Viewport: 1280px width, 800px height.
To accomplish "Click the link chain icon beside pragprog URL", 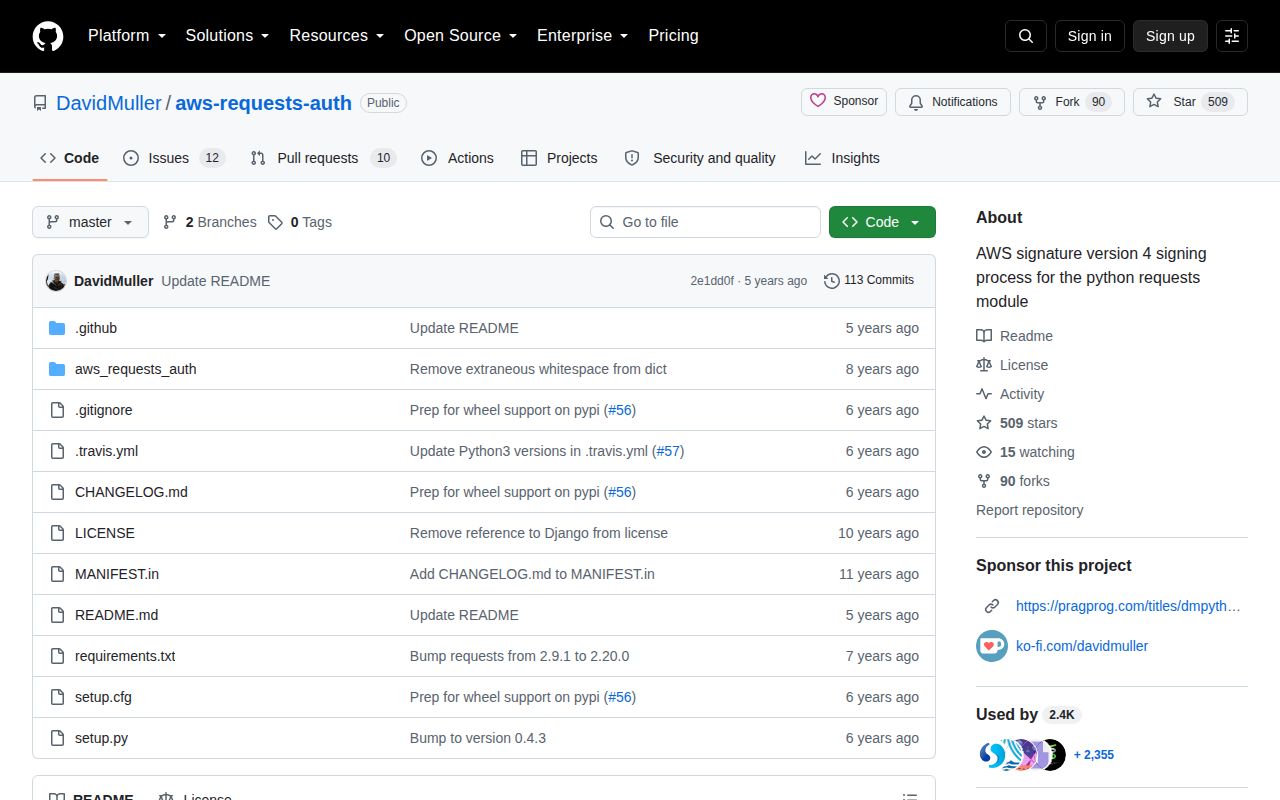I will [x=992, y=606].
